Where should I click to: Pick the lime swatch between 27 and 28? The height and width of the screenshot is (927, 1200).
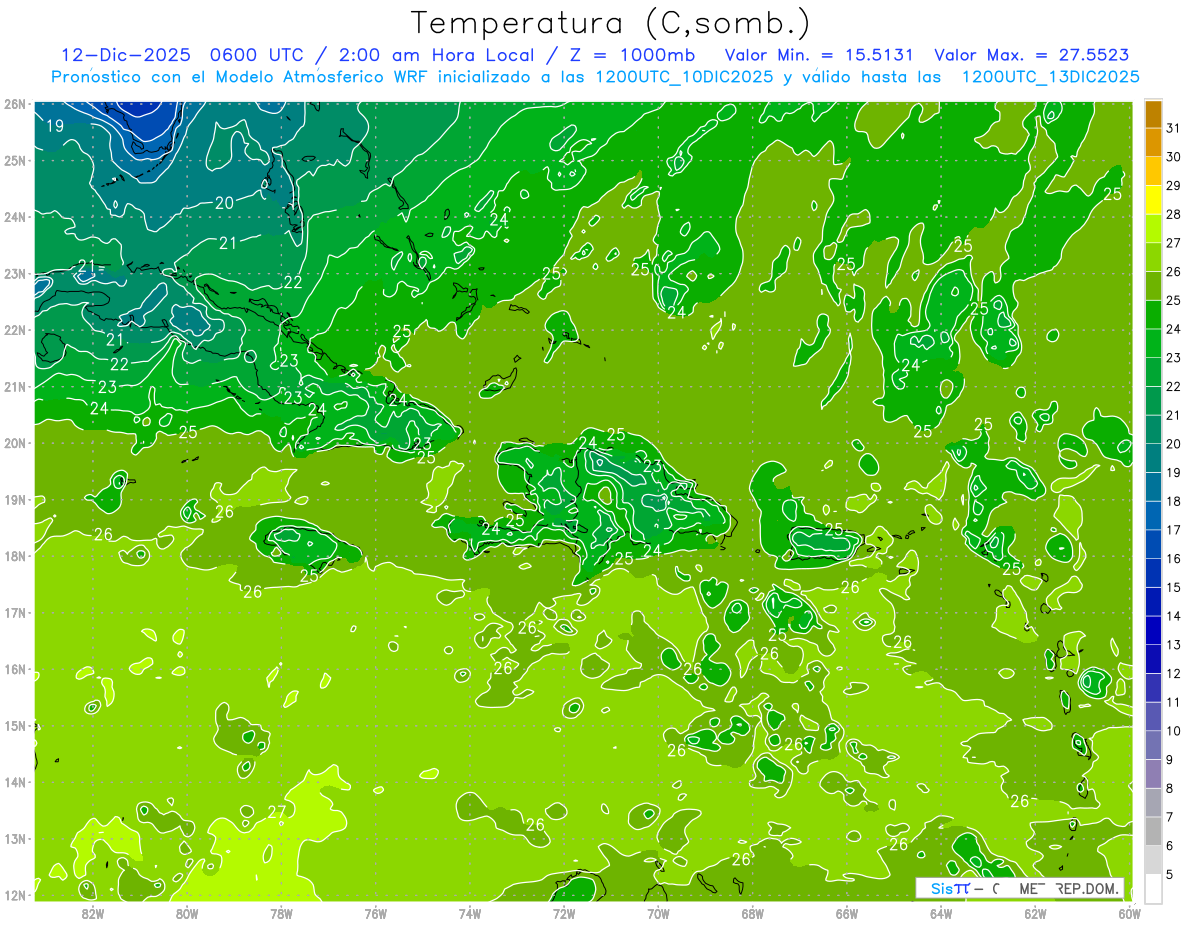coord(1153,229)
